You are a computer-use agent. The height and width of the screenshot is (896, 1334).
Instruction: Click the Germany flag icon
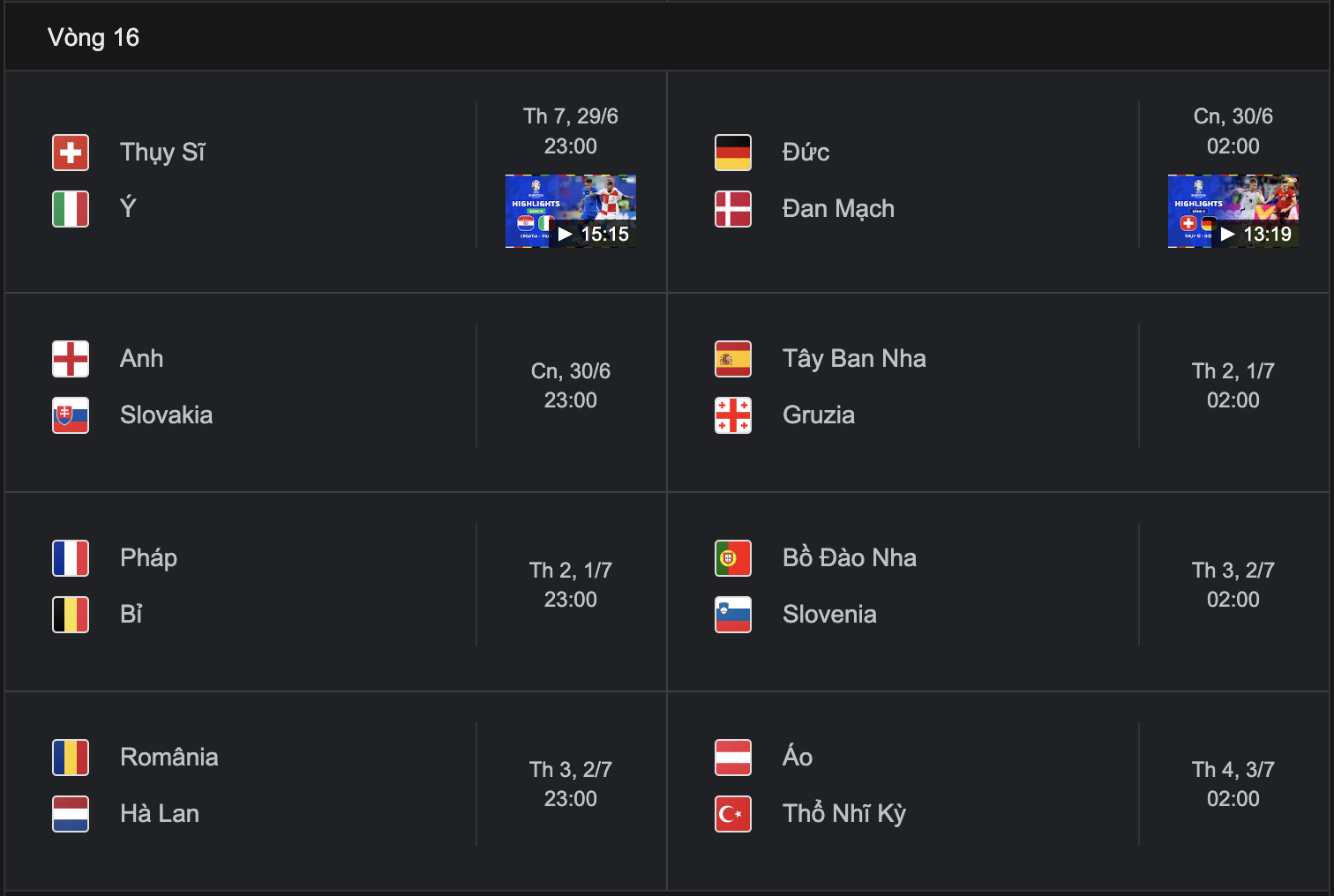click(x=733, y=153)
